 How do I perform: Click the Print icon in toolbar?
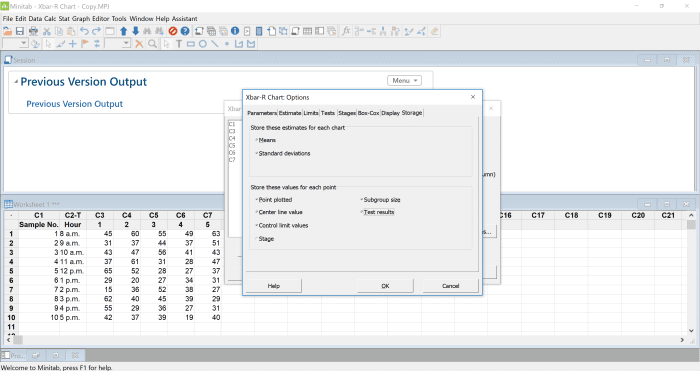pyautogui.click(x=33, y=31)
